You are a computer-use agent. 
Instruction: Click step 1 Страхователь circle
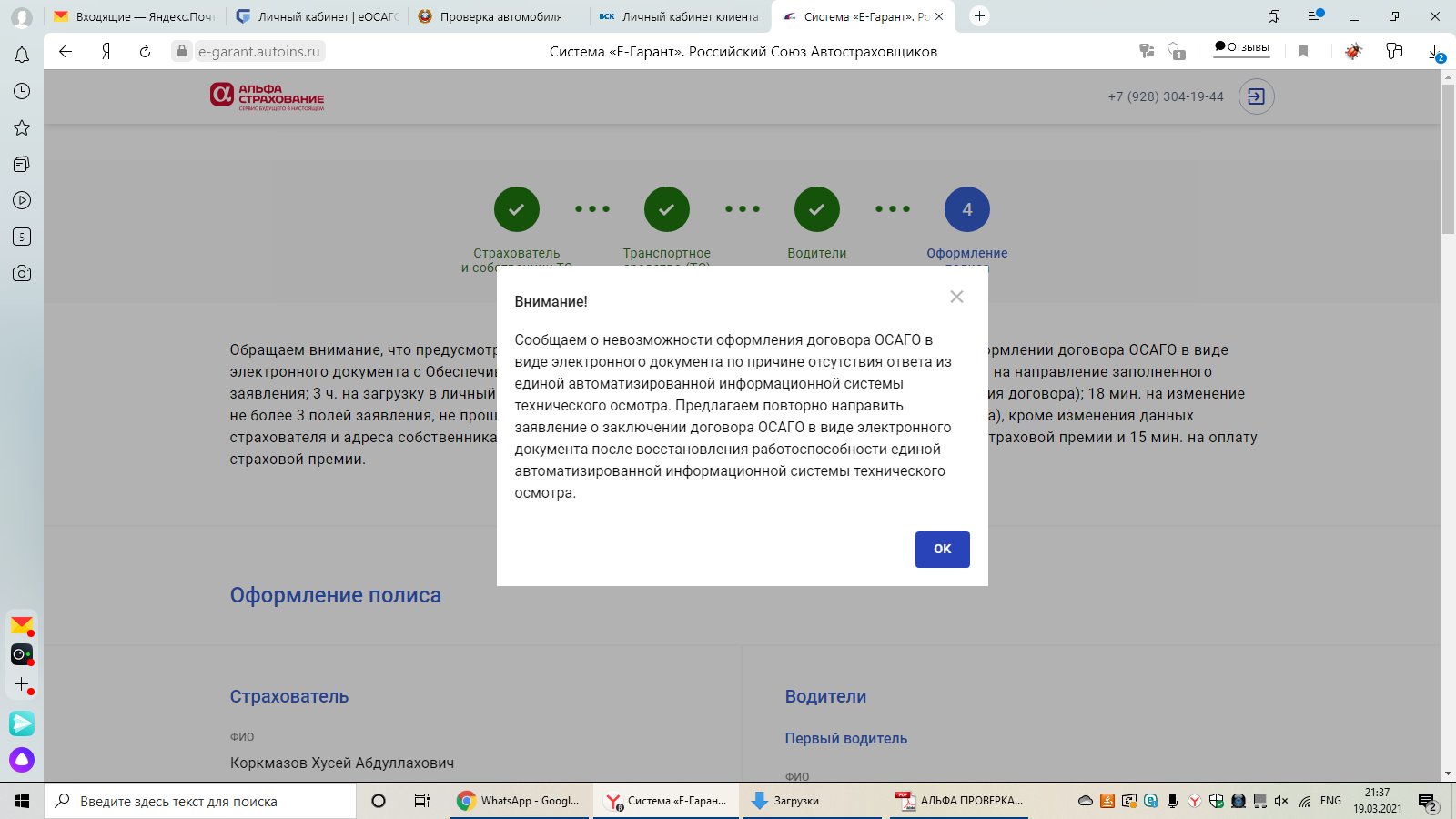(517, 209)
